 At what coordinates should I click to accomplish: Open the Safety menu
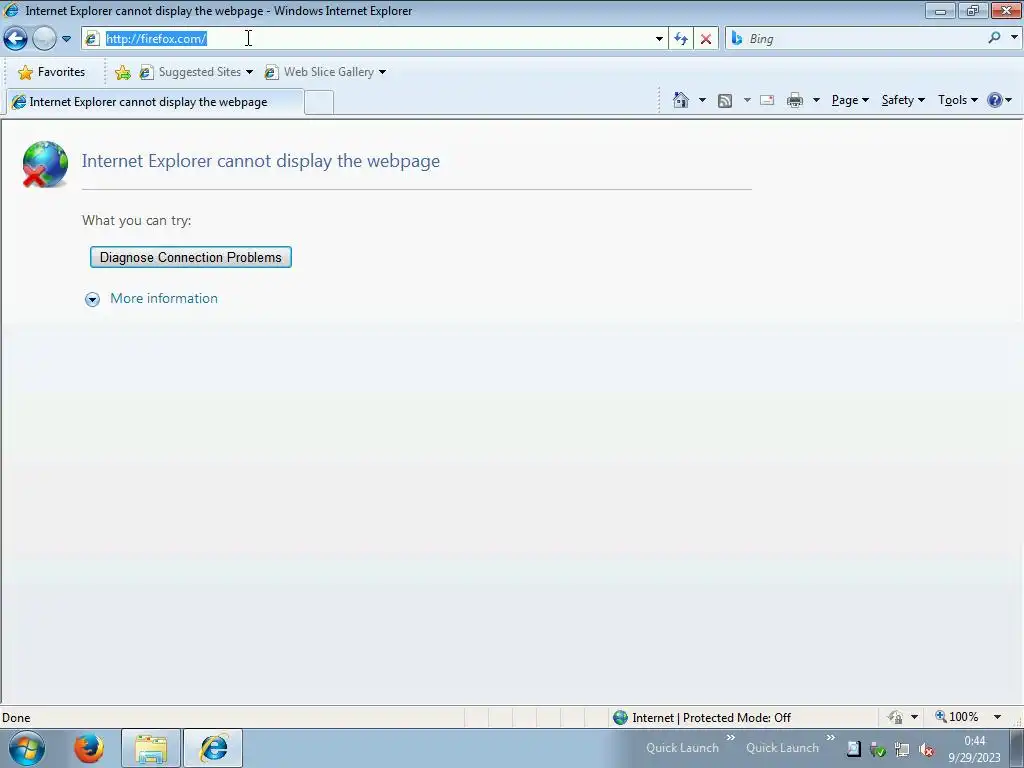coord(903,100)
